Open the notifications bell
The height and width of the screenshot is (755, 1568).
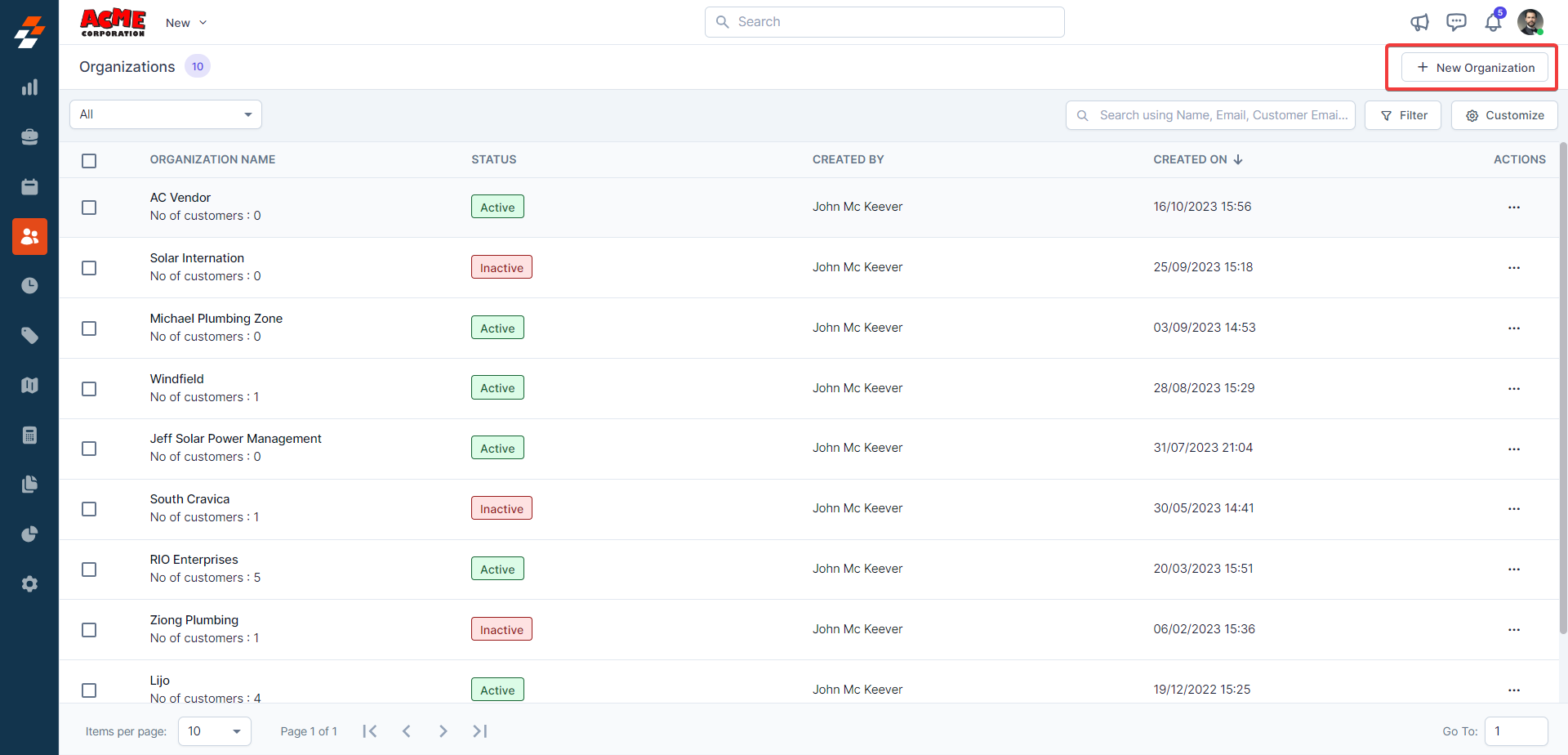pos(1493,22)
